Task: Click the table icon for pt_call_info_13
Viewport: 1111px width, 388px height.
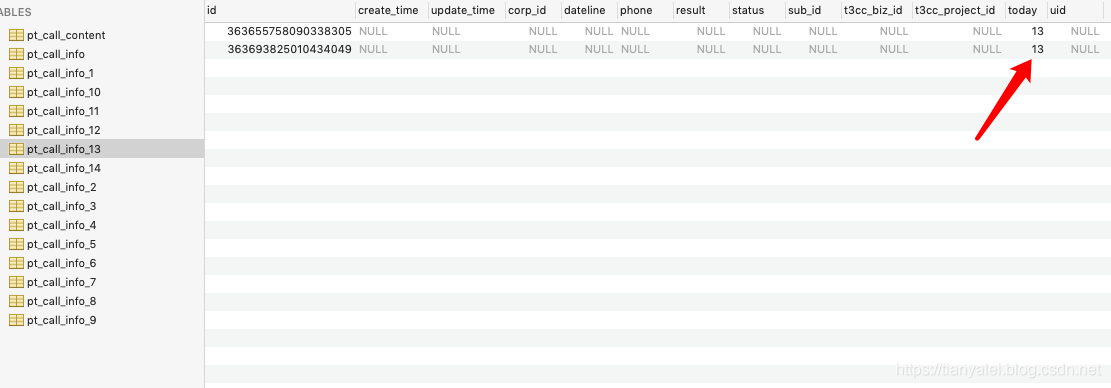Action: 16,149
